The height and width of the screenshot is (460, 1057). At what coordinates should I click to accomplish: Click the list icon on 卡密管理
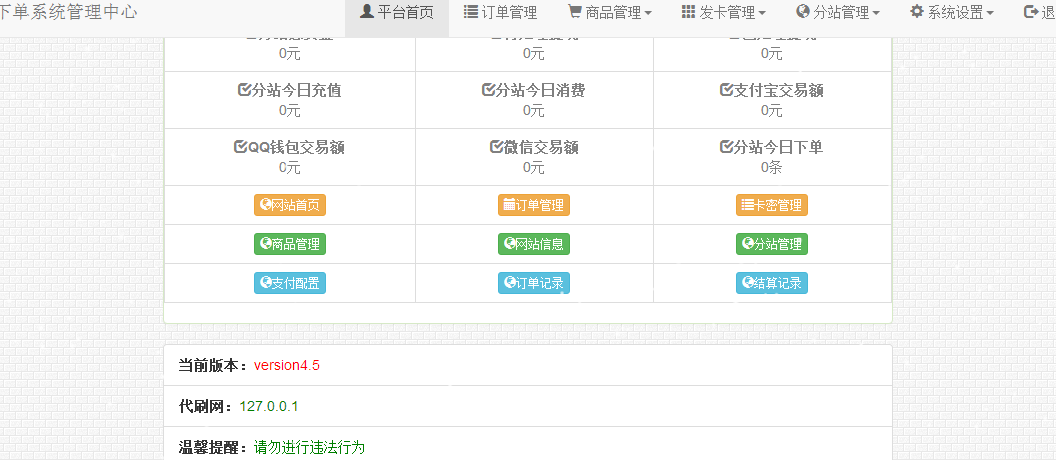(x=746, y=205)
